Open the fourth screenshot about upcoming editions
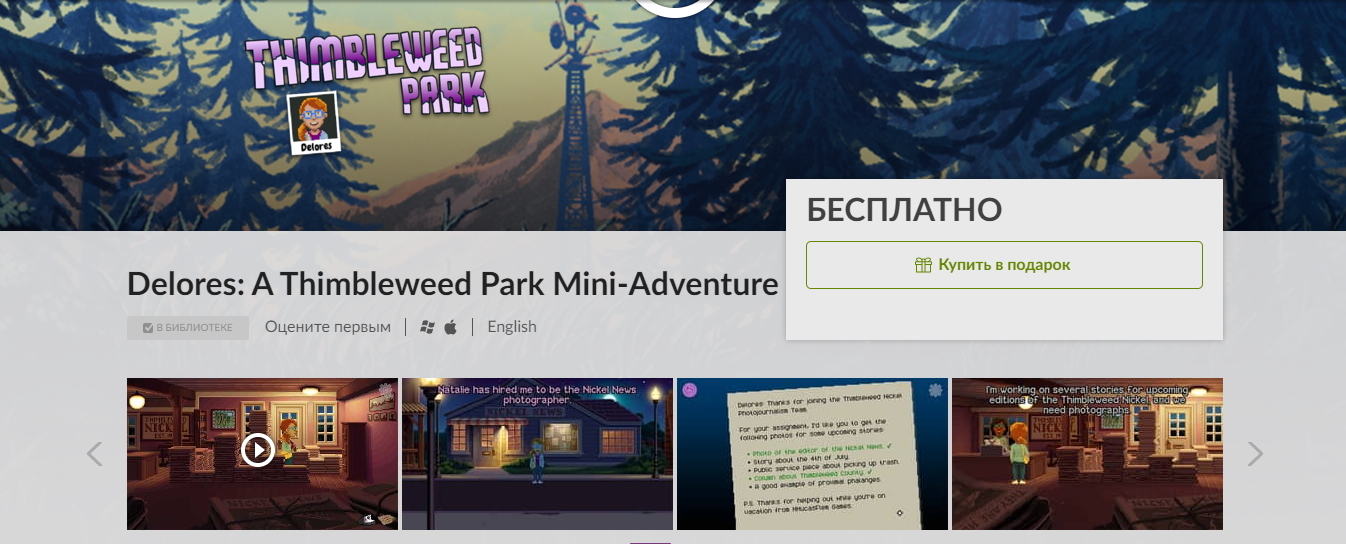1346x544 pixels. pyautogui.click(x=1087, y=454)
